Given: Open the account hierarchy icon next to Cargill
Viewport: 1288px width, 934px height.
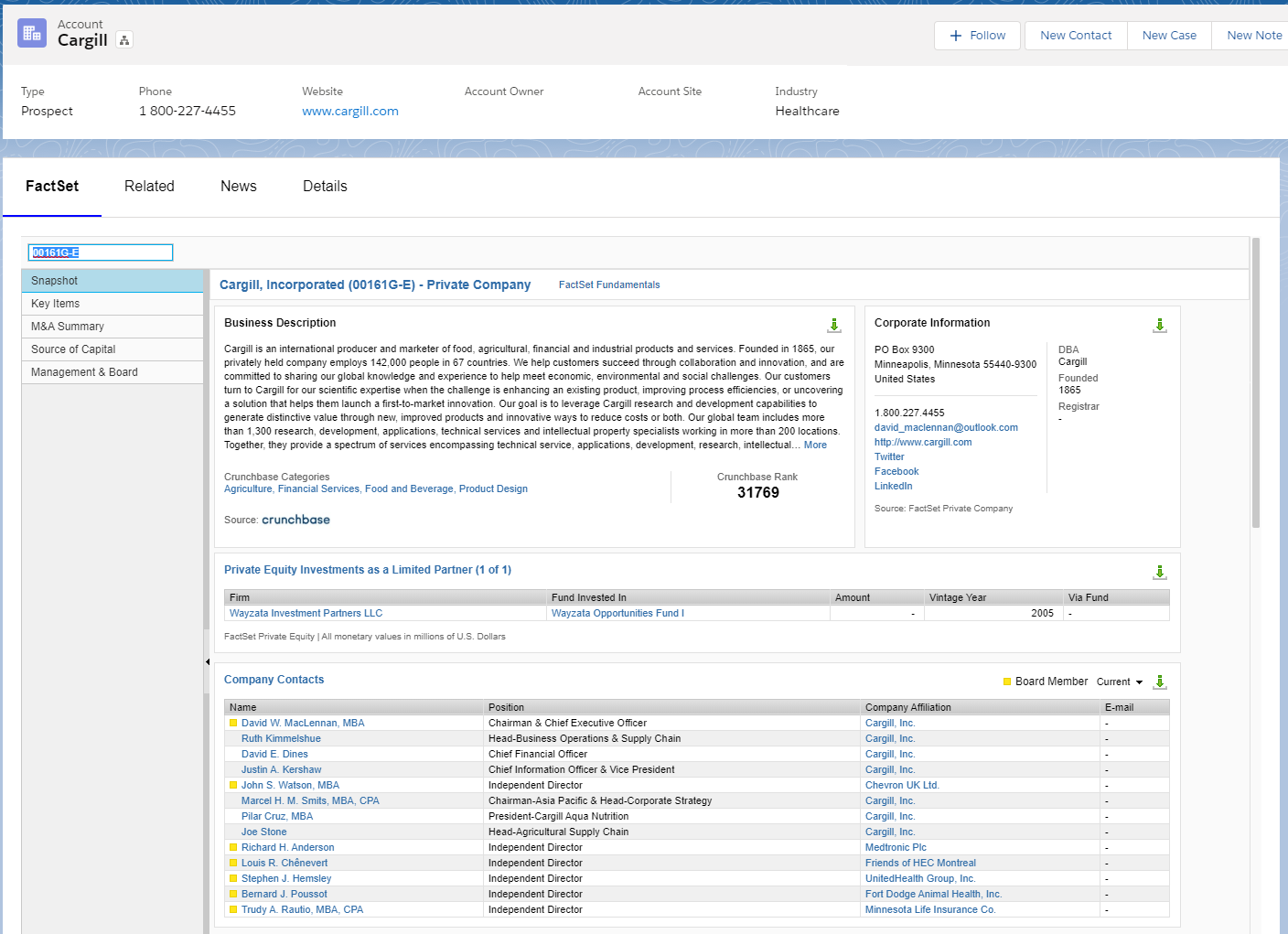Looking at the screenshot, I should tap(125, 40).
